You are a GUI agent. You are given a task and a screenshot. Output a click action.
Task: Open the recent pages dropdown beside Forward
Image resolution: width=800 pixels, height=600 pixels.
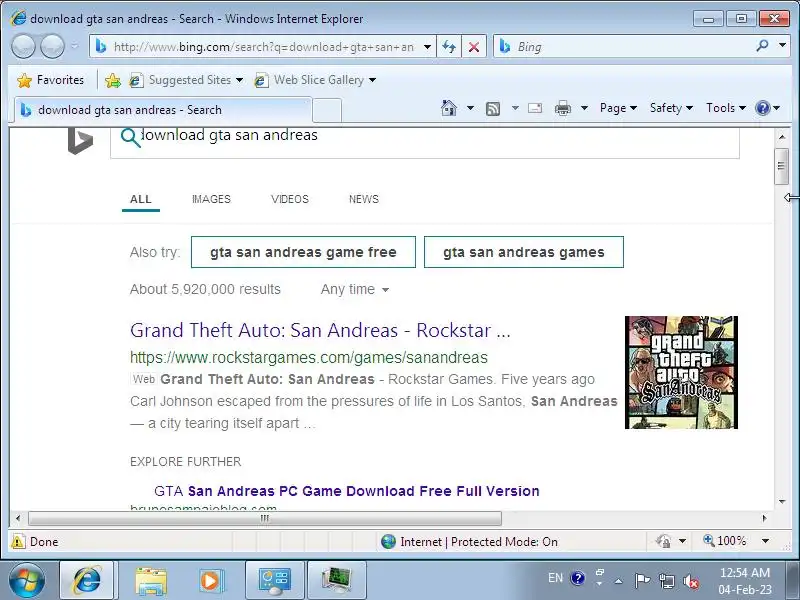click(75, 46)
